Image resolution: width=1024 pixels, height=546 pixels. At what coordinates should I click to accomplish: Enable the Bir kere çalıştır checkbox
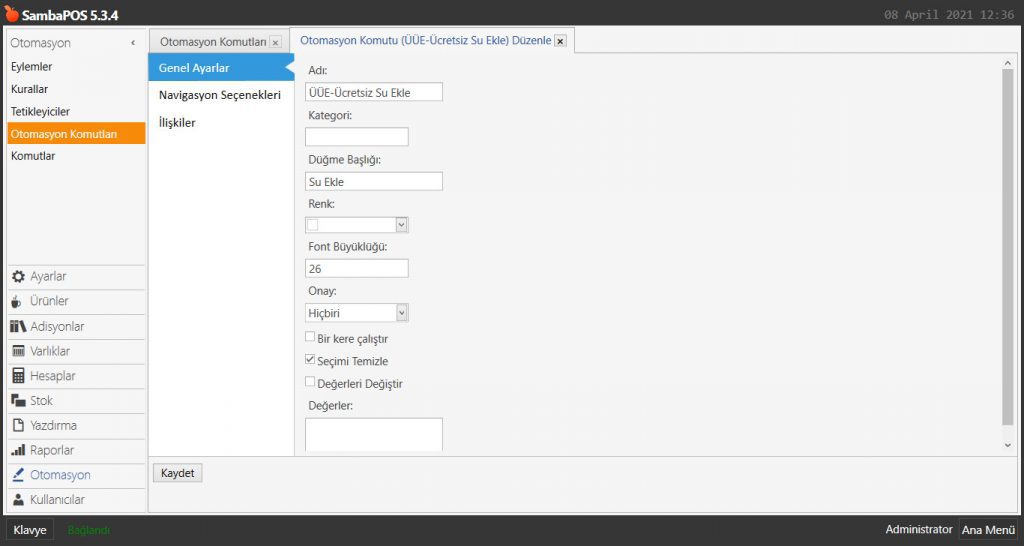[311, 338]
